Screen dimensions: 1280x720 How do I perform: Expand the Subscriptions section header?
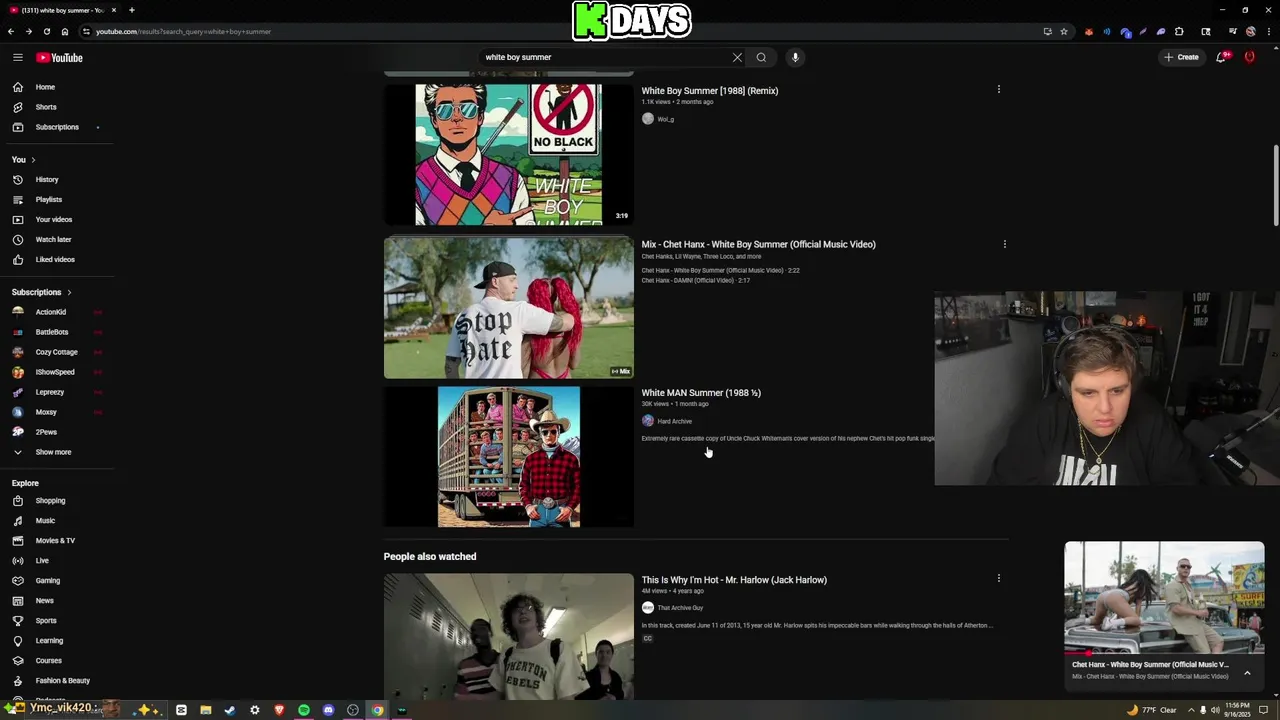[x=42, y=292]
